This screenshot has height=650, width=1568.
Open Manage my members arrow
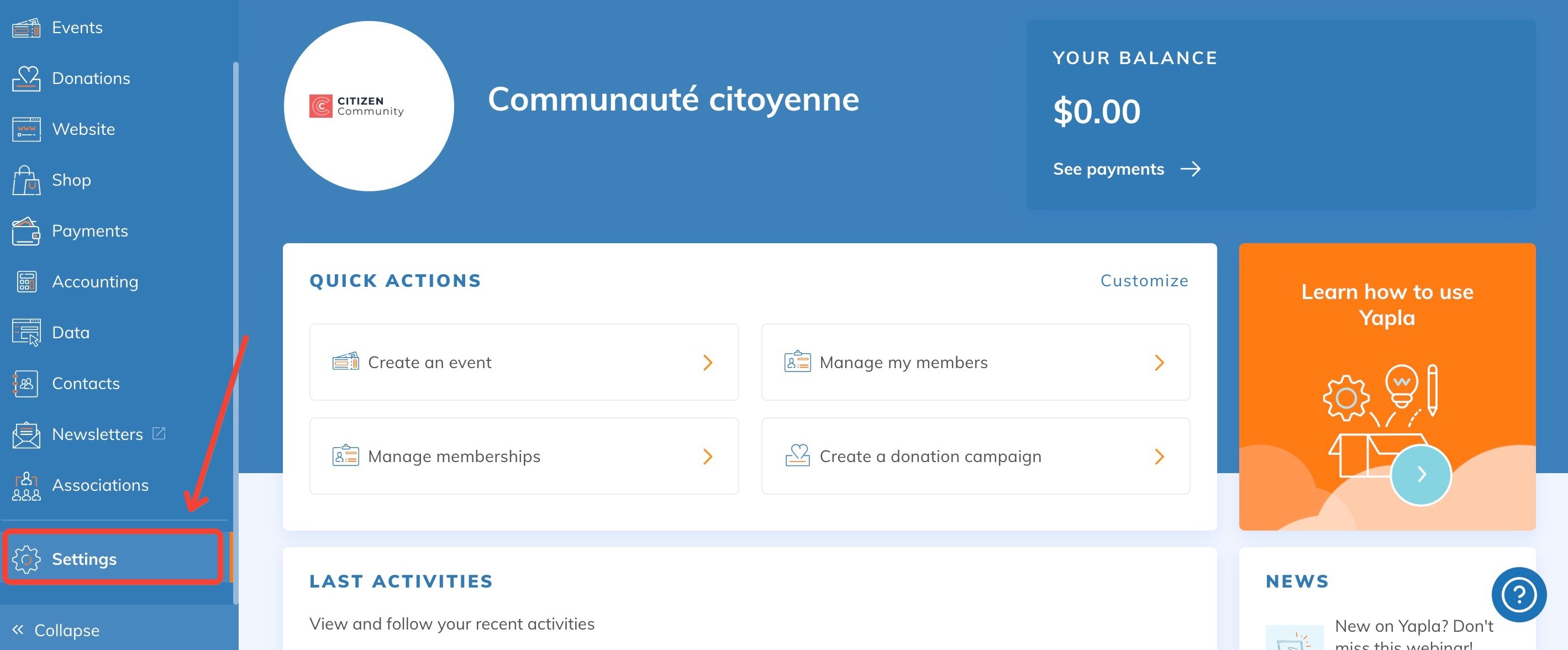tap(1159, 363)
